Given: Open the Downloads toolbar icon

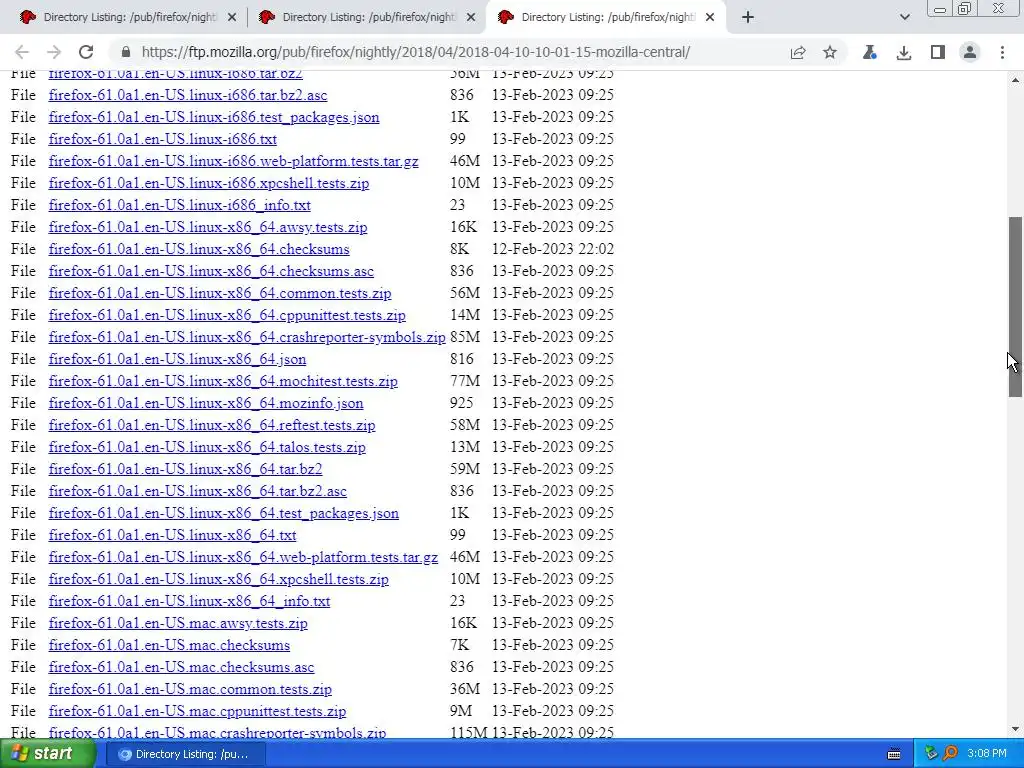Looking at the screenshot, I should click(904, 52).
